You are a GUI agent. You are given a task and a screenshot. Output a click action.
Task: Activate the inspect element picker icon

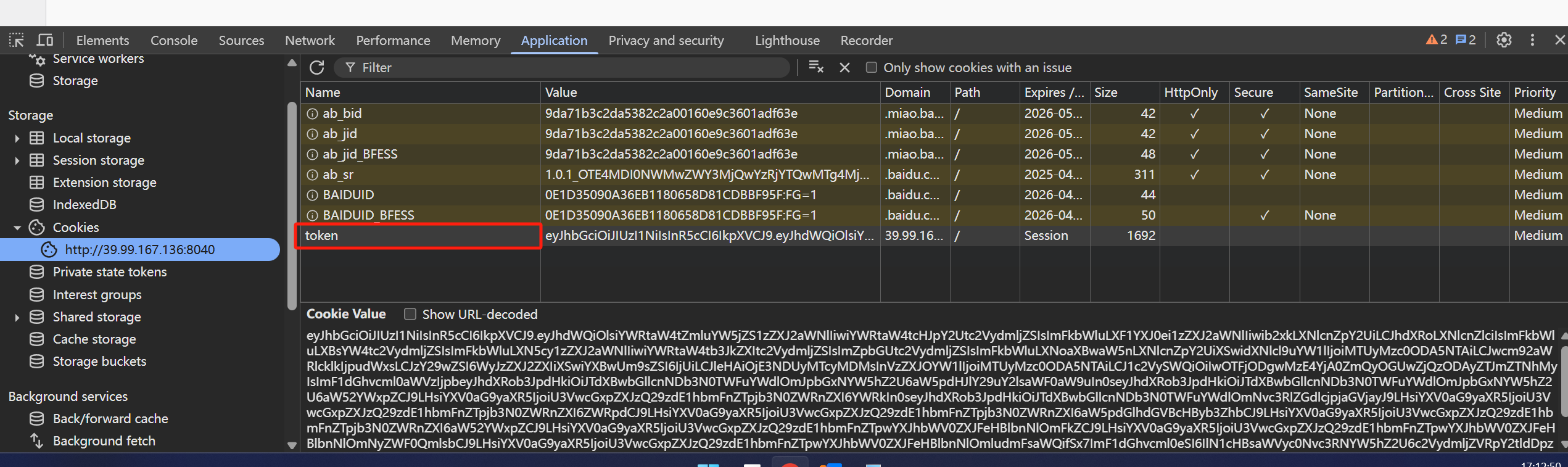pos(17,40)
